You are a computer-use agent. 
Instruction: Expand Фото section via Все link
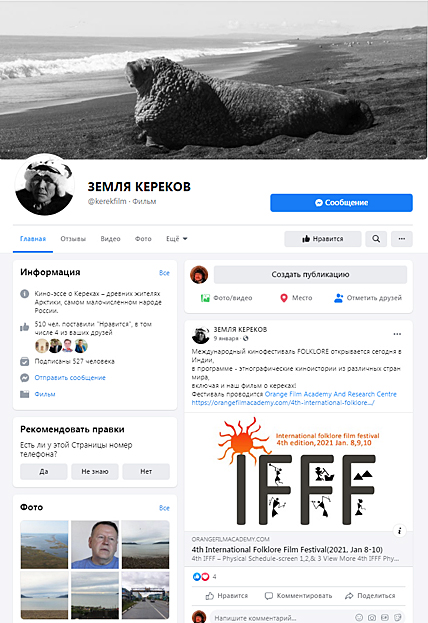click(164, 508)
